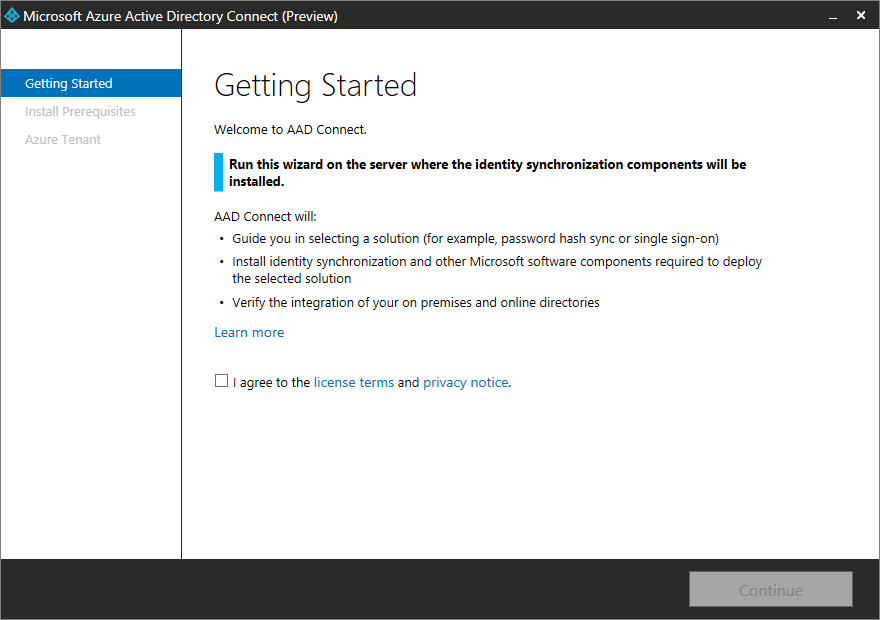The width and height of the screenshot is (880, 620).
Task: Click the Getting Started page heading
Action: pyautogui.click(x=316, y=86)
